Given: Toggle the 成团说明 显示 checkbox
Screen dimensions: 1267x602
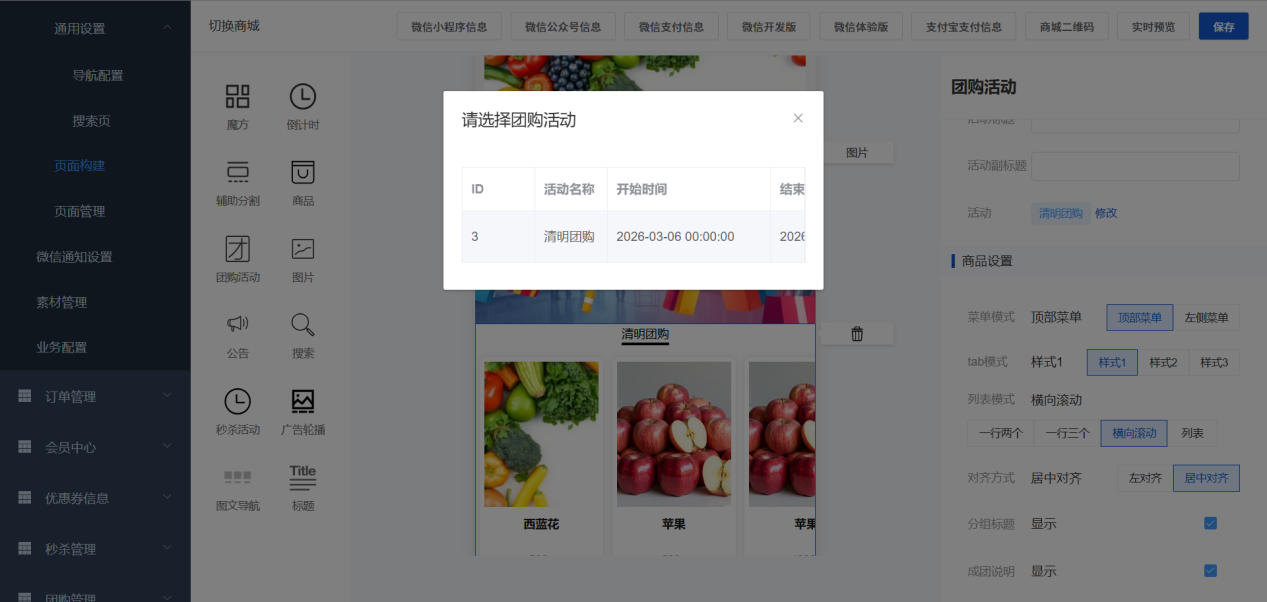Looking at the screenshot, I should point(1210,571).
